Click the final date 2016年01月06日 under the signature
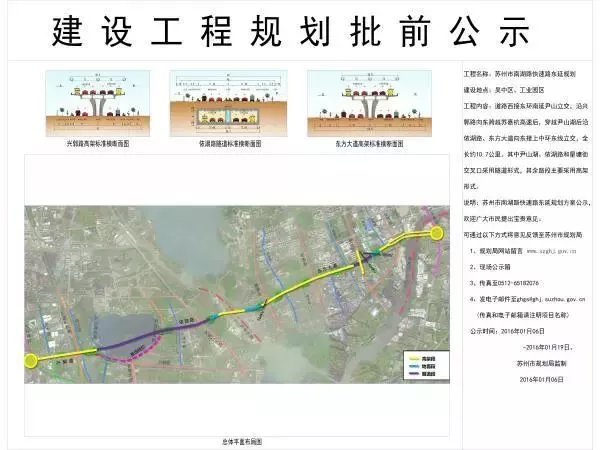Screen dimensions: 600x450 click(541, 380)
